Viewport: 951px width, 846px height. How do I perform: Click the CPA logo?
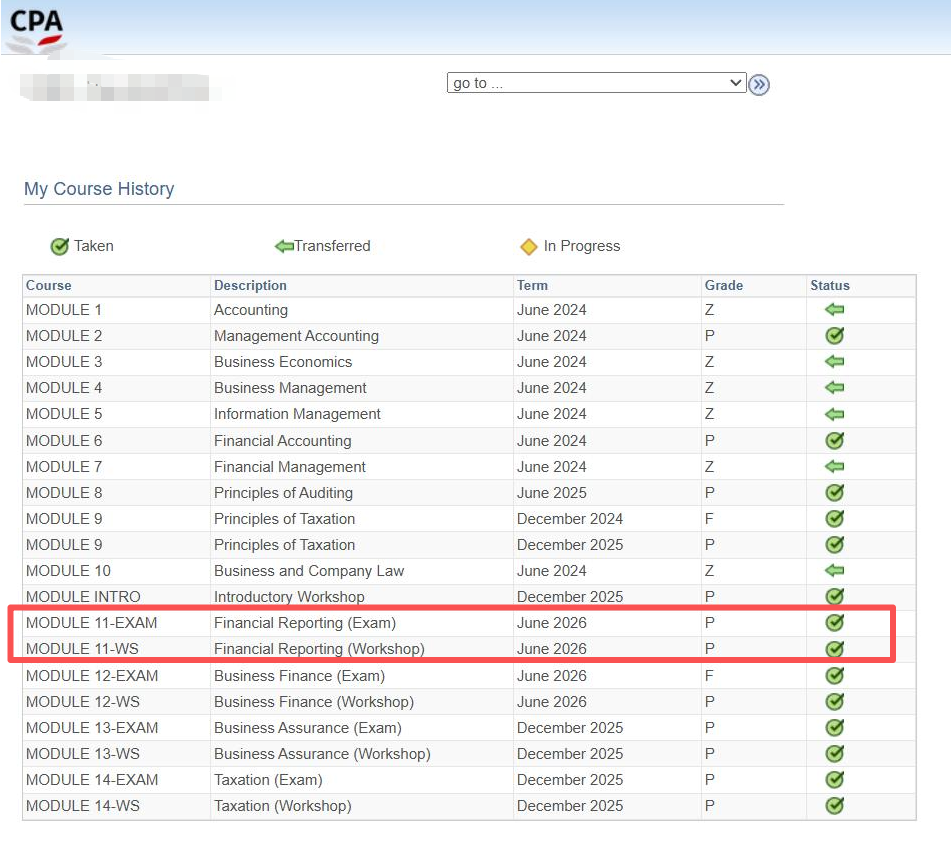click(36, 30)
